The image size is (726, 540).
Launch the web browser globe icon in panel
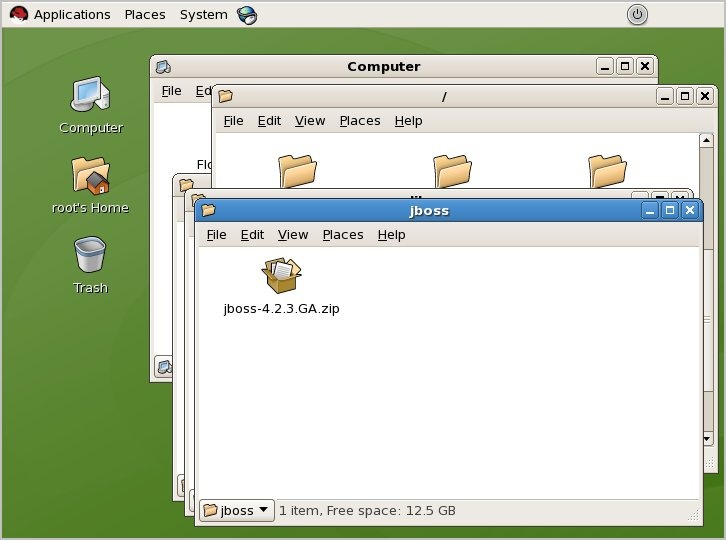247,15
